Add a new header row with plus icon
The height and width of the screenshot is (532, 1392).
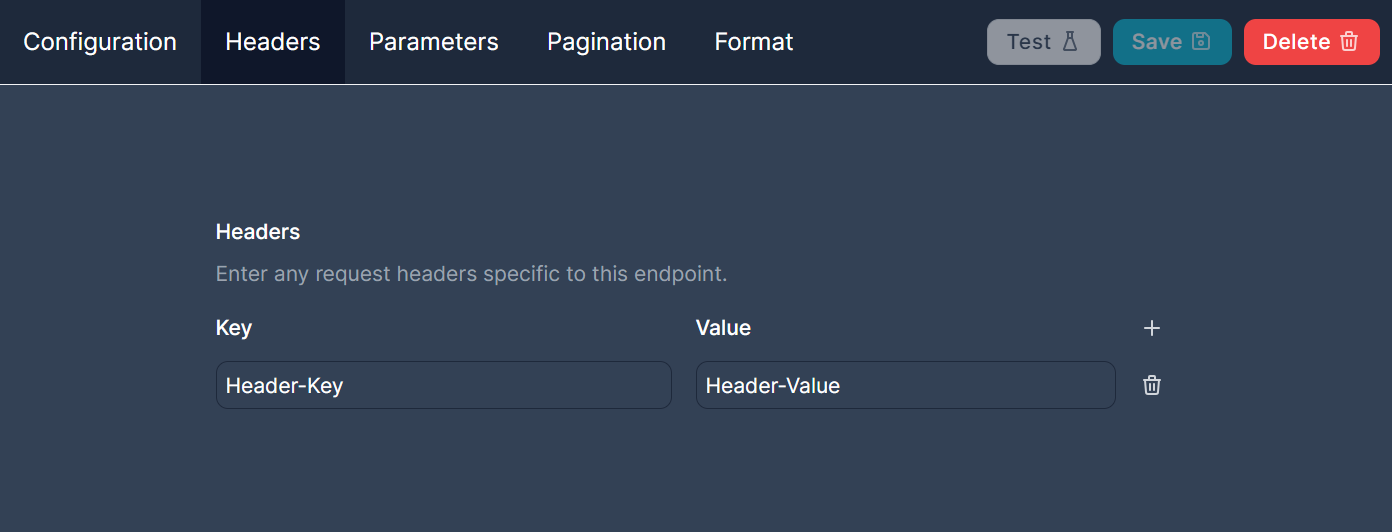pyautogui.click(x=1152, y=328)
